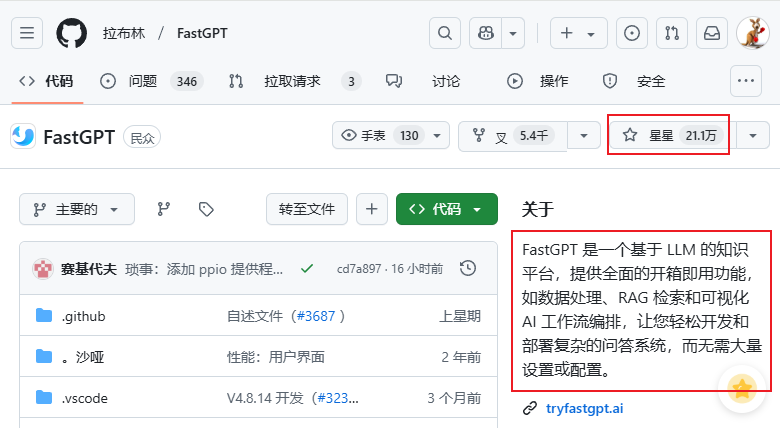Click the 2 年前 timestamp text
Viewport: 780px width, 428px height.
pos(461,357)
